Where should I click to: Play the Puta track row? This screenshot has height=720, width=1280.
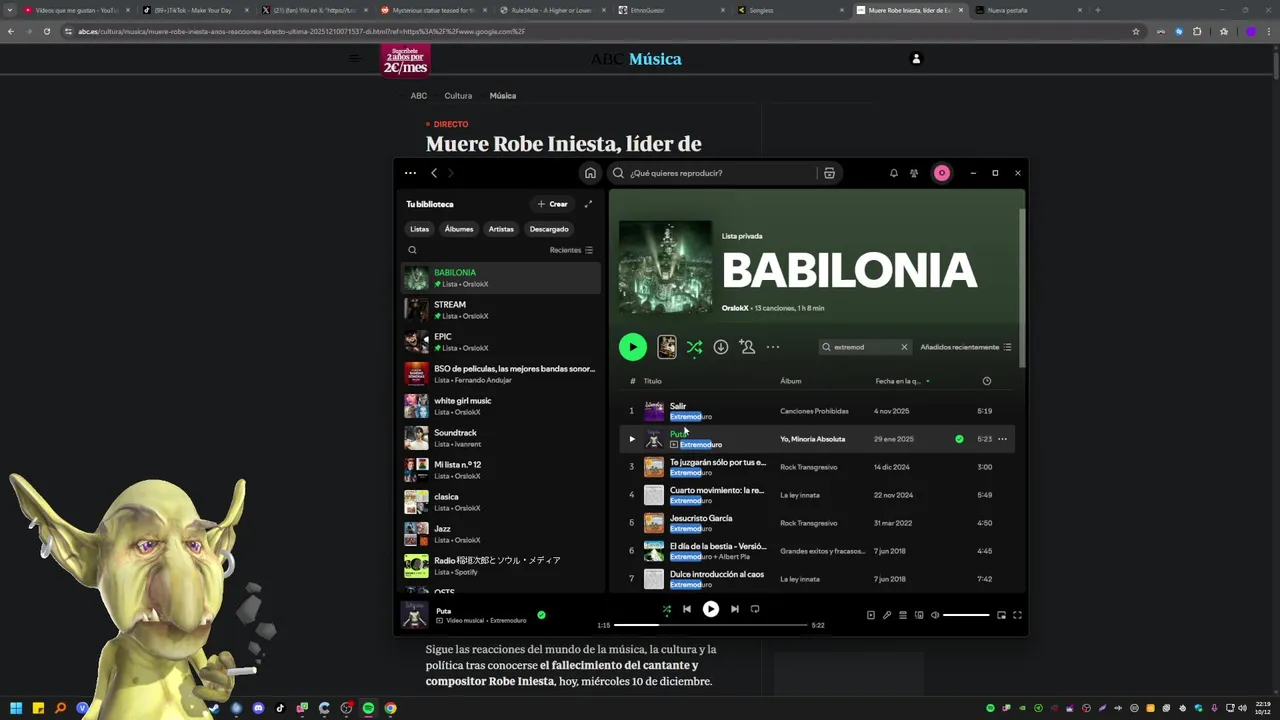point(631,439)
